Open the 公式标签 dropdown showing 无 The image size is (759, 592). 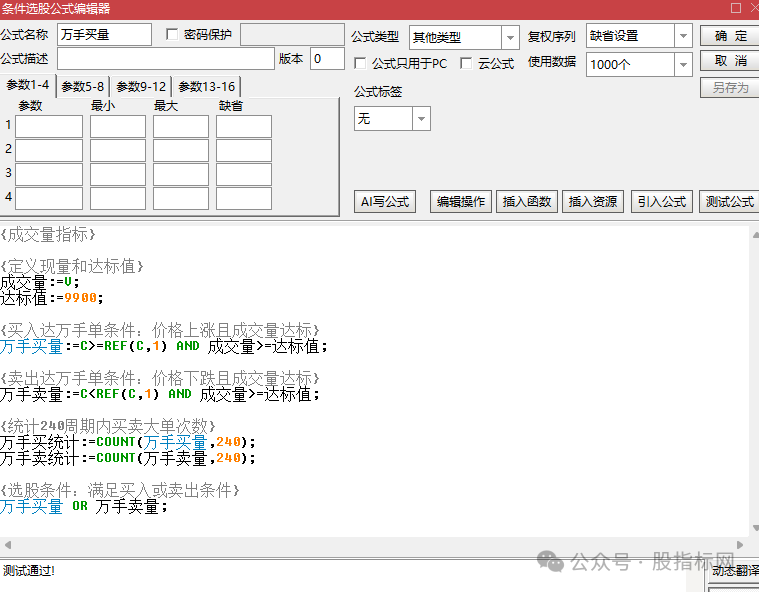[x=421, y=119]
